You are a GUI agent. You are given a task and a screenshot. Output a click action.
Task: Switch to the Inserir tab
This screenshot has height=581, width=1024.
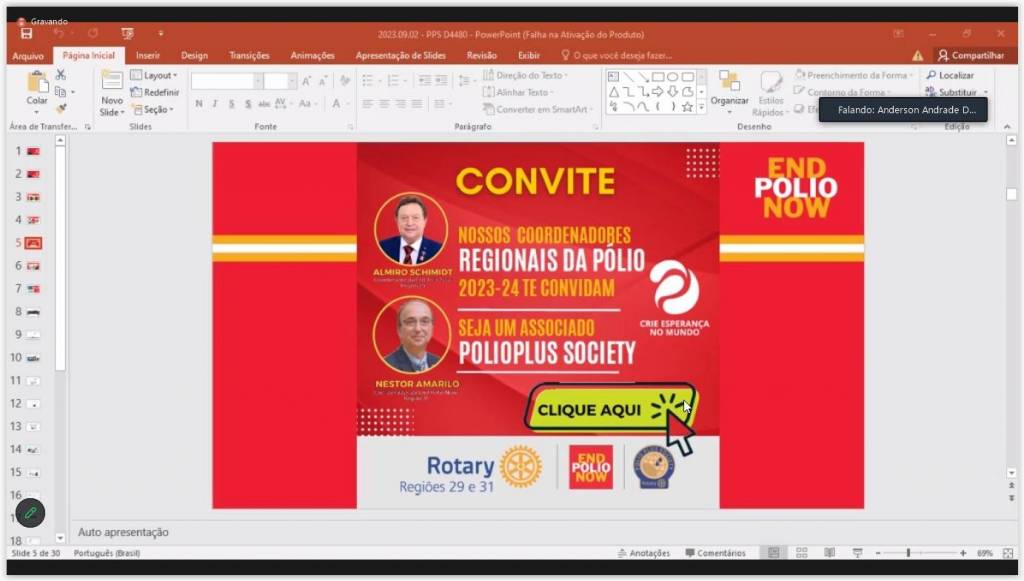[x=148, y=56]
